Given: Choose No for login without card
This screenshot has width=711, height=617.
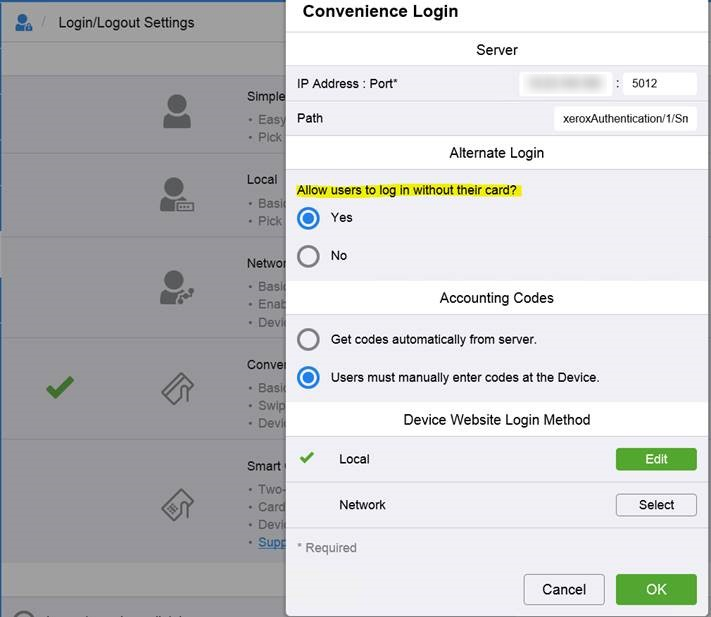Looking at the screenshot, I should 309,256.
